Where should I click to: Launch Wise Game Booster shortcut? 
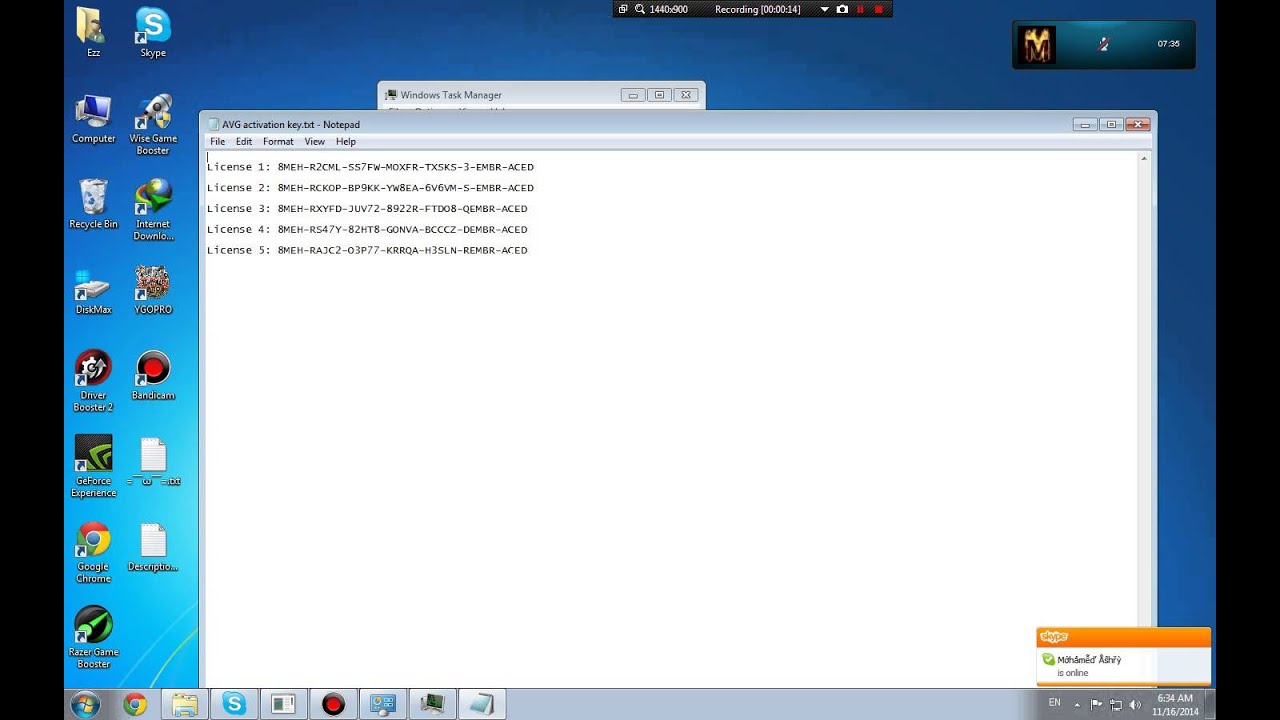click(153, 124)
